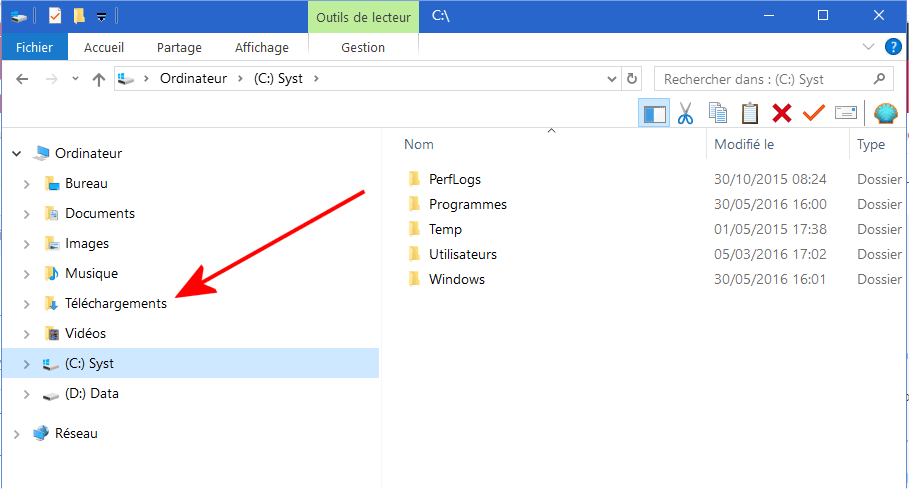The image size is (909, 489).
Task: Select the PerfLogs folder
Action: tap(454, 179)
